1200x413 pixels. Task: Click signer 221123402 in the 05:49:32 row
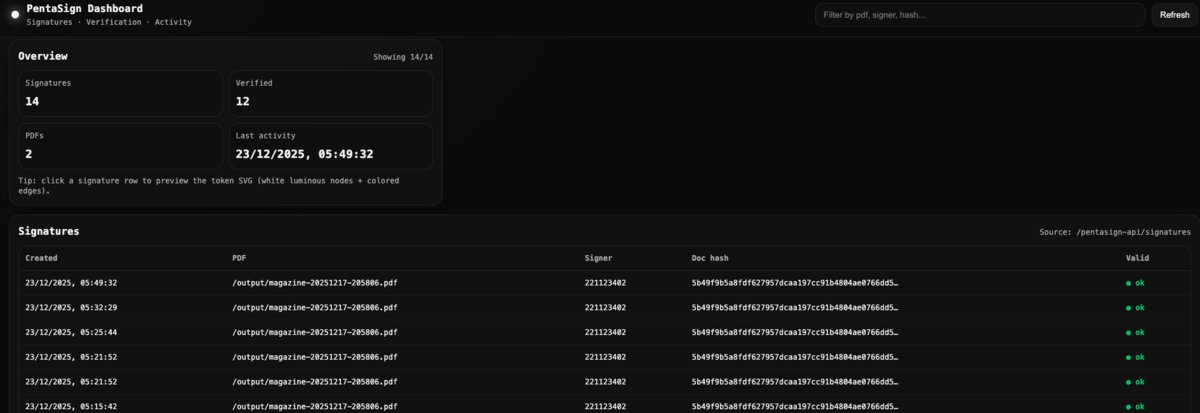tap(605, 283)
